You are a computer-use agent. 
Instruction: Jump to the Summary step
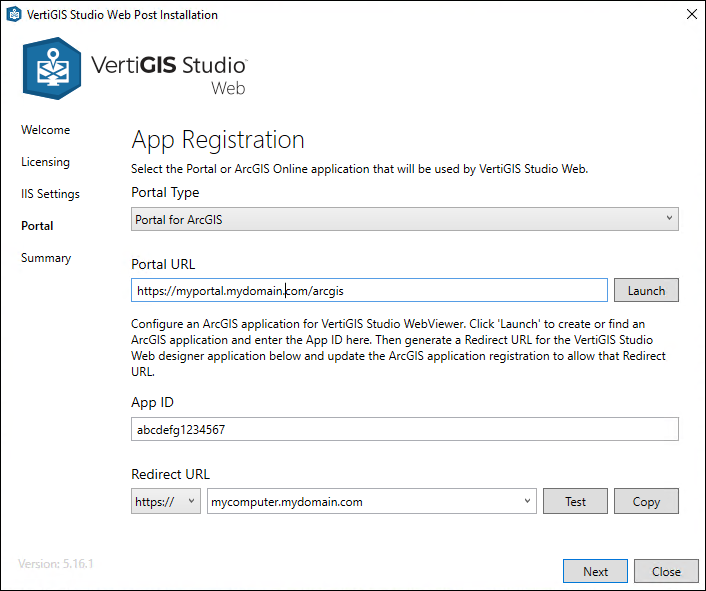coord(46,258)
